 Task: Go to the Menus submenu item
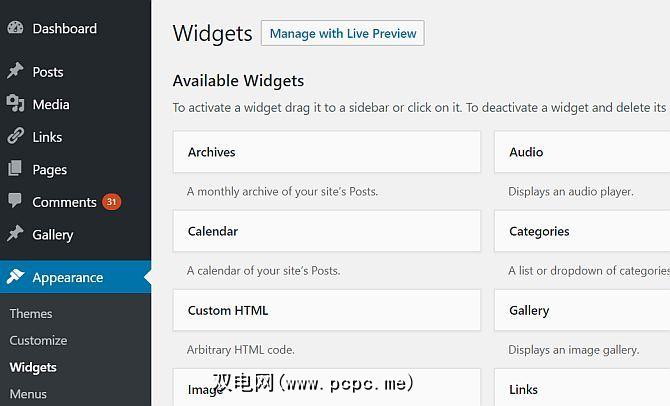pos(28,393)
